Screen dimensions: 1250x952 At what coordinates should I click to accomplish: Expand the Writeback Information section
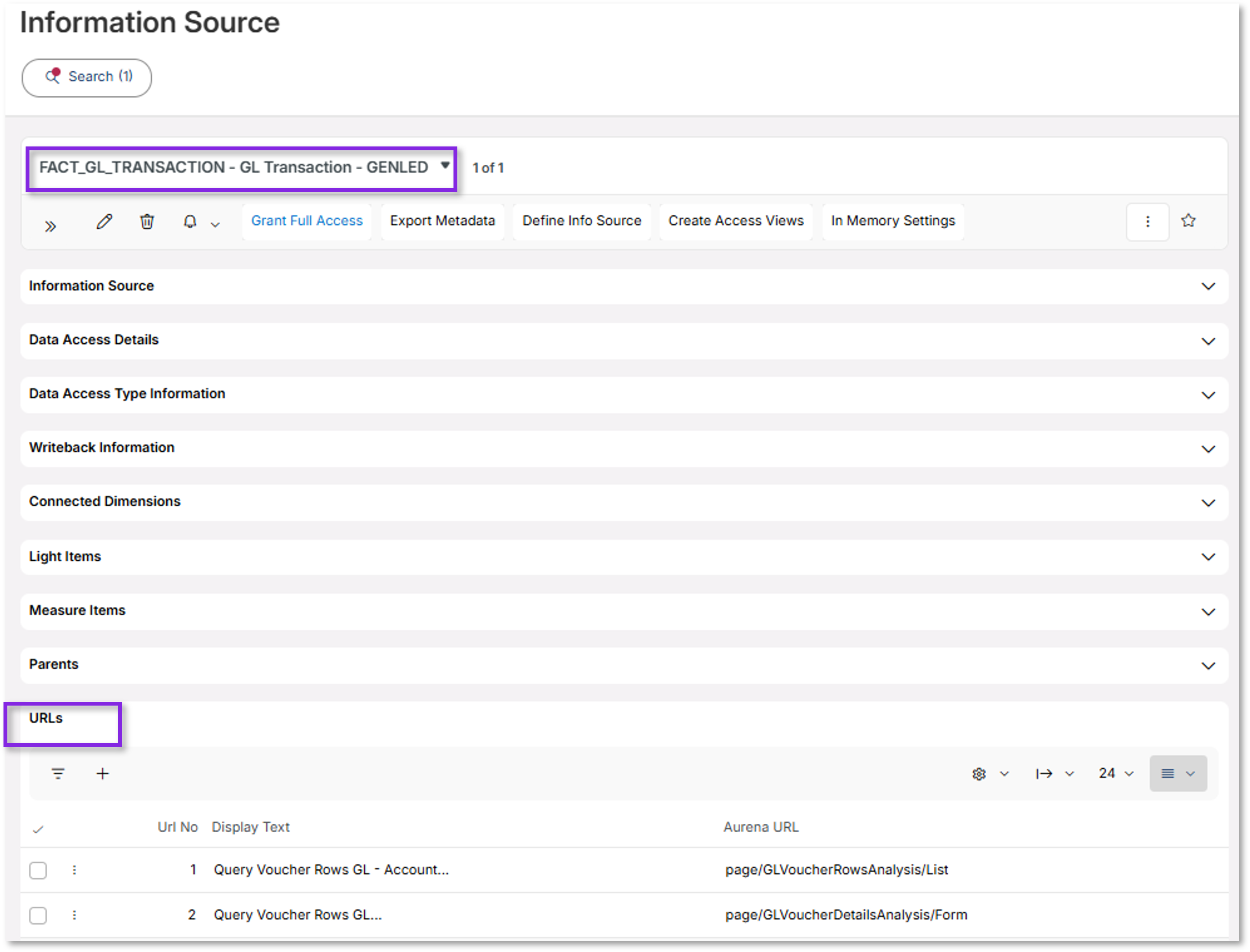624,448
